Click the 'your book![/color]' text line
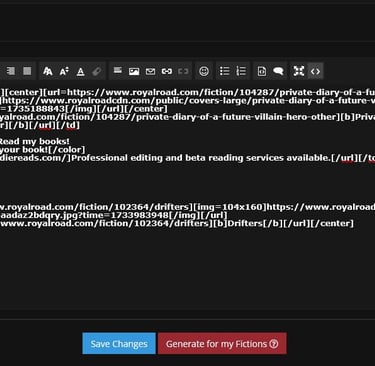 coord(42,150)
